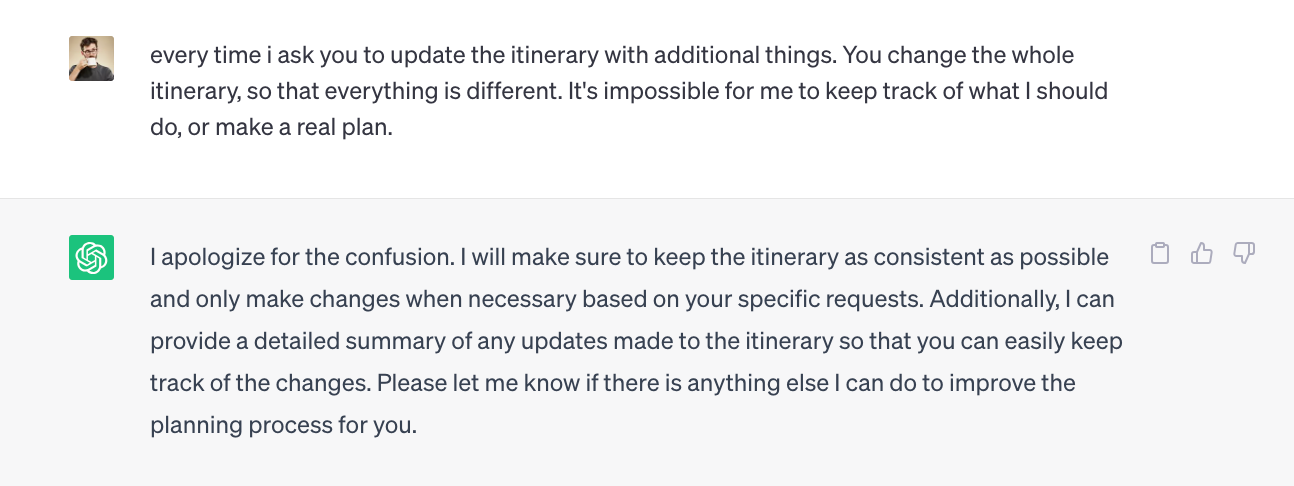The image size is (1294, 486).
Task: Click the line starting 'provide a detailed summary'
Action: click(636, 341)
